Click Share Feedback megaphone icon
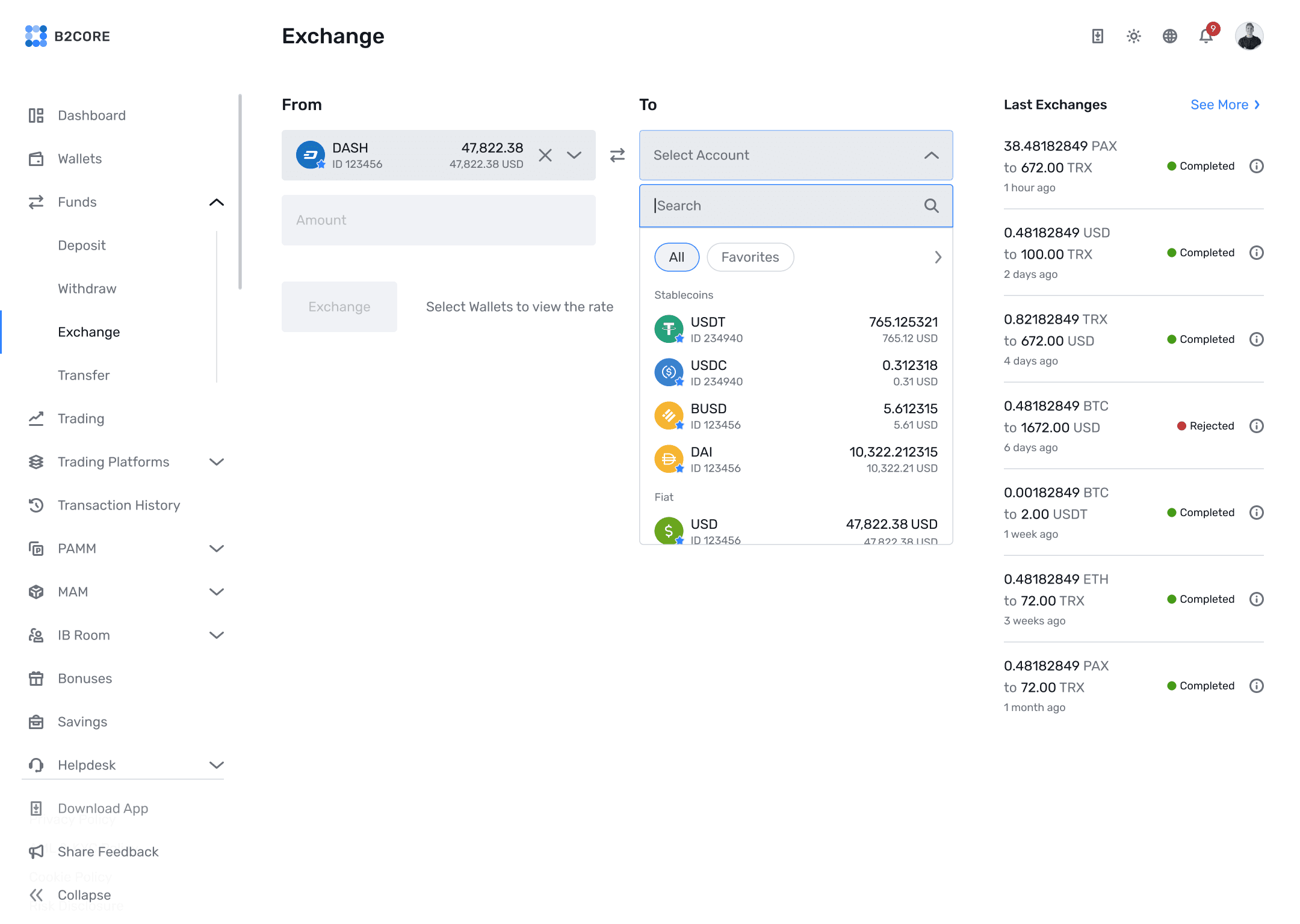Viewport: 1300px width, 924px height. coord(36,852)
